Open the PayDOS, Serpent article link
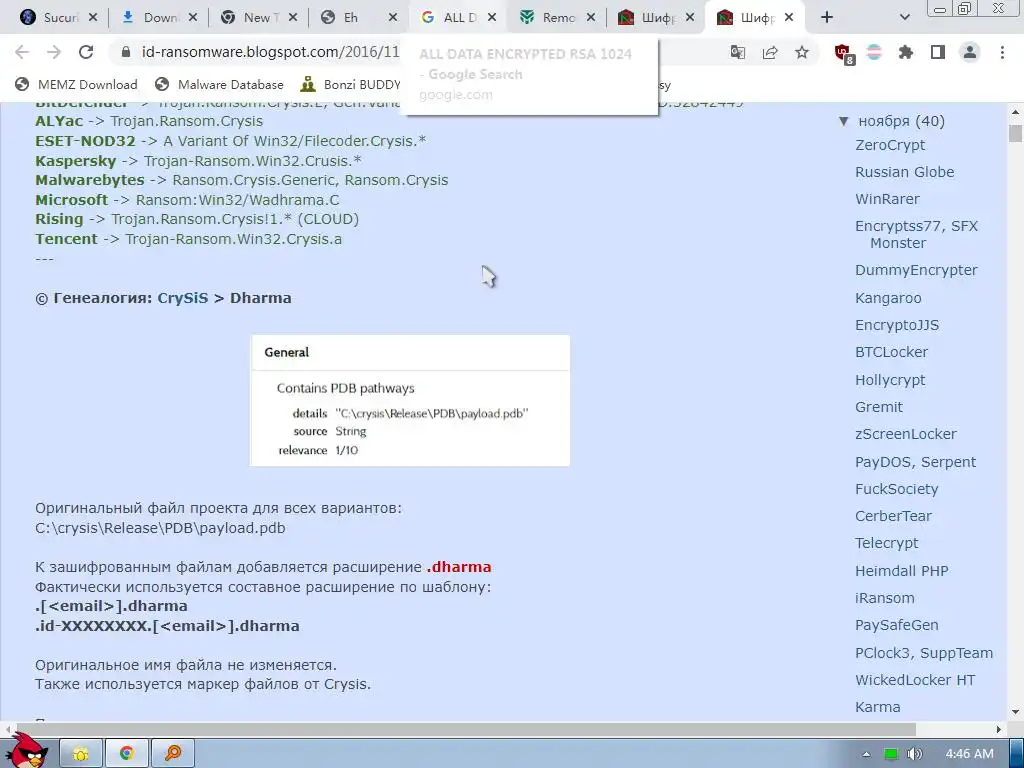 tap(915, 462)
